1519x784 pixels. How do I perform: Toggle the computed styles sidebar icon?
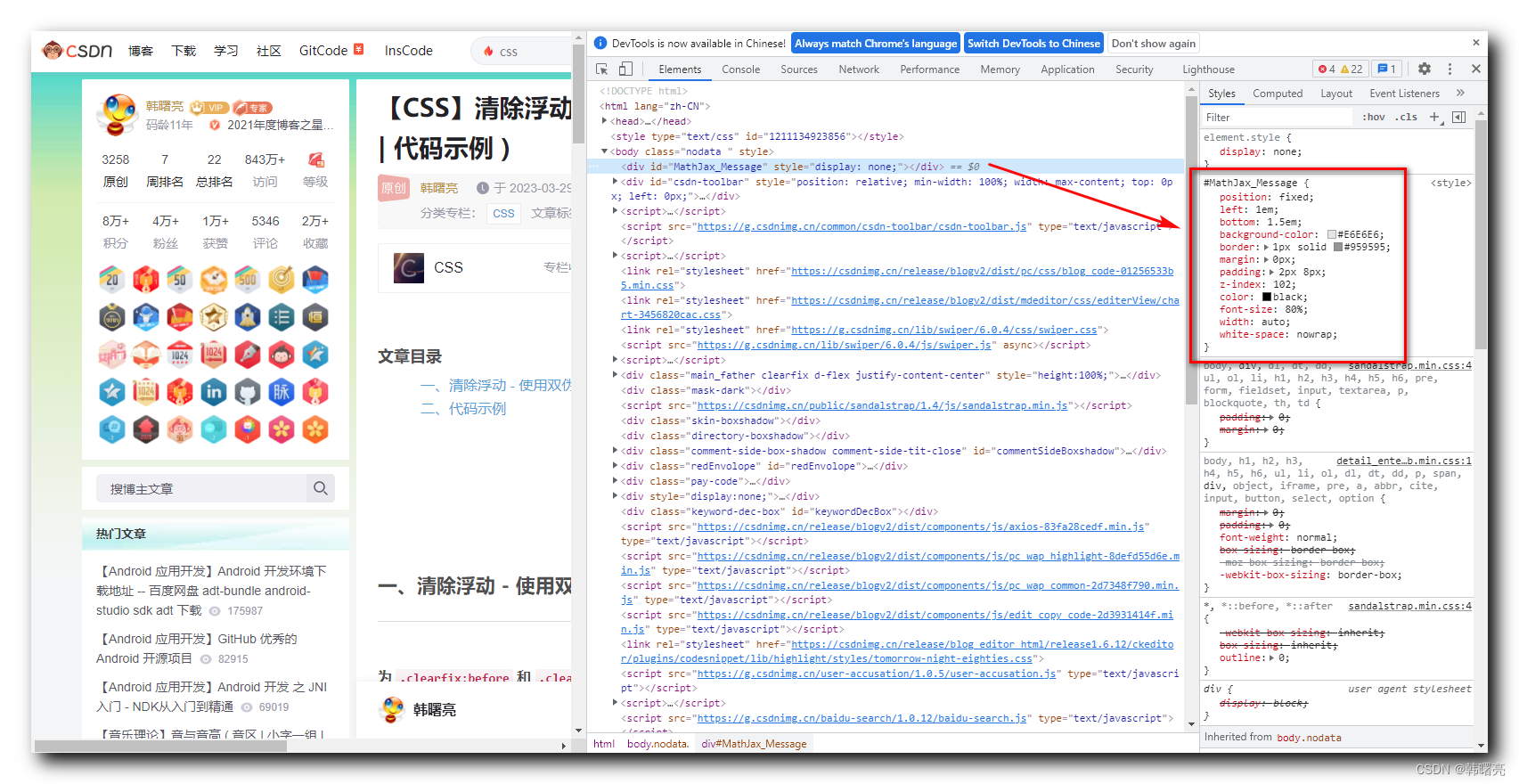(x=1458, y=117)
